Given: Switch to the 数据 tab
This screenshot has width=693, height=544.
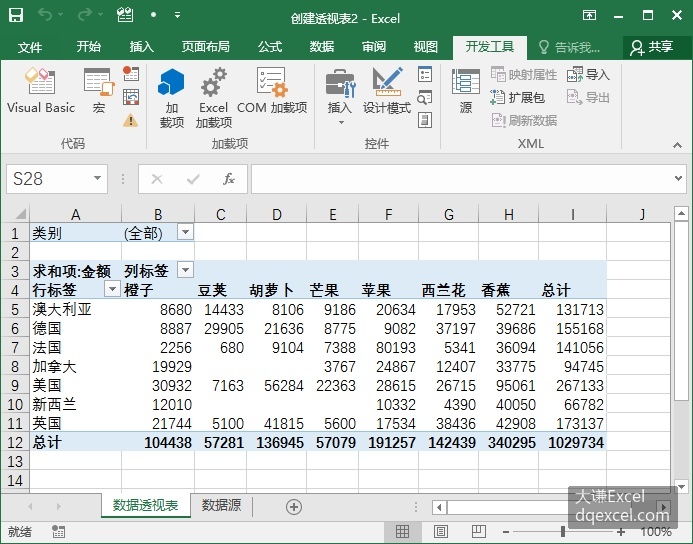Looking at the screenshot, I should 322,47.
